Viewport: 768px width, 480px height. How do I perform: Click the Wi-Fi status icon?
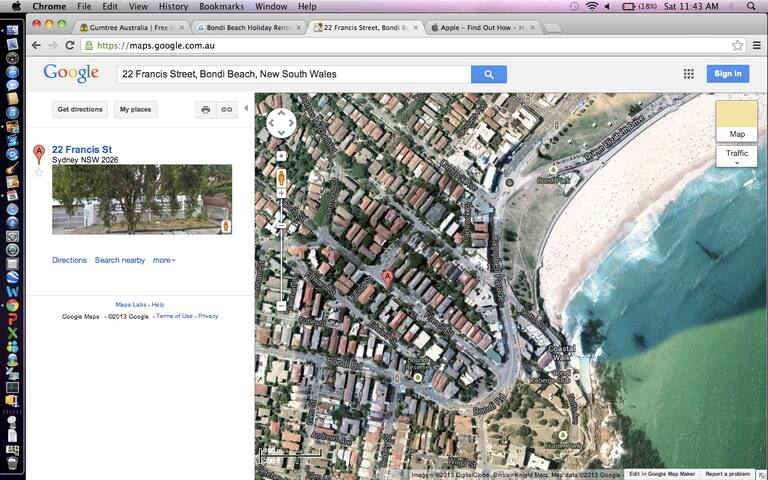tap(592, 6)
